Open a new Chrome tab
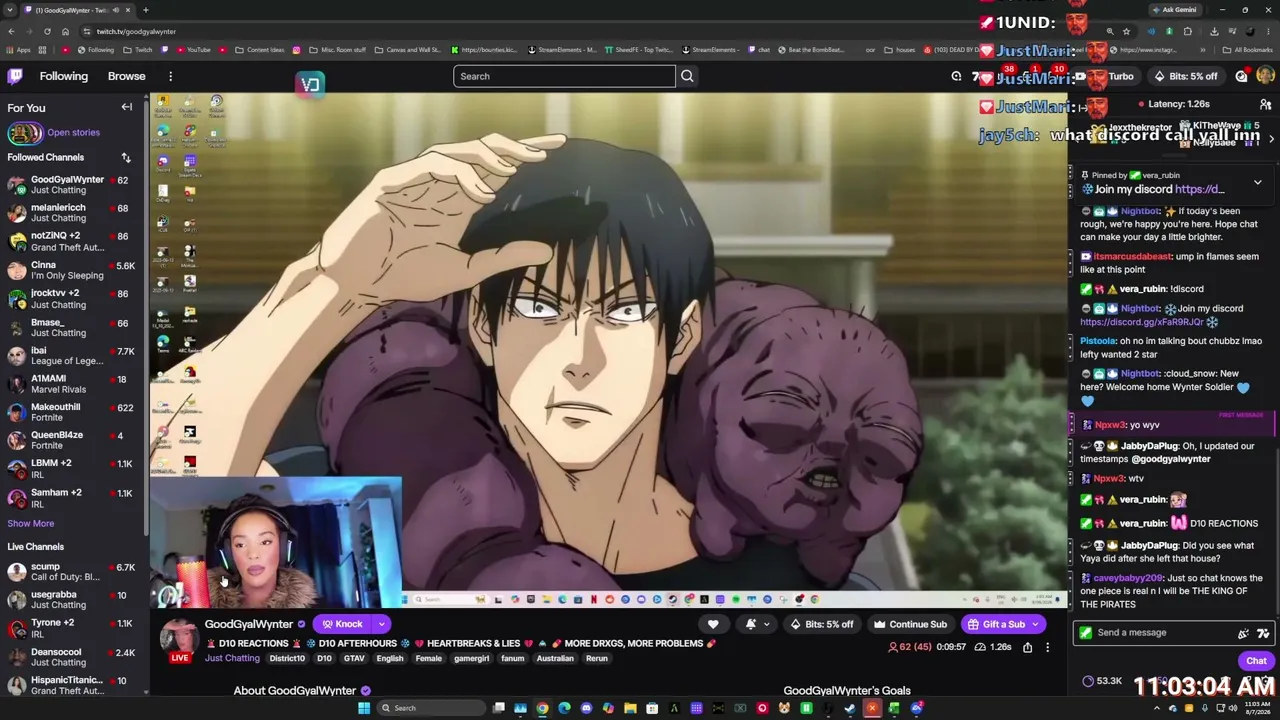Viewport: 1280px width, 720px height. click(x=145, y=10)
